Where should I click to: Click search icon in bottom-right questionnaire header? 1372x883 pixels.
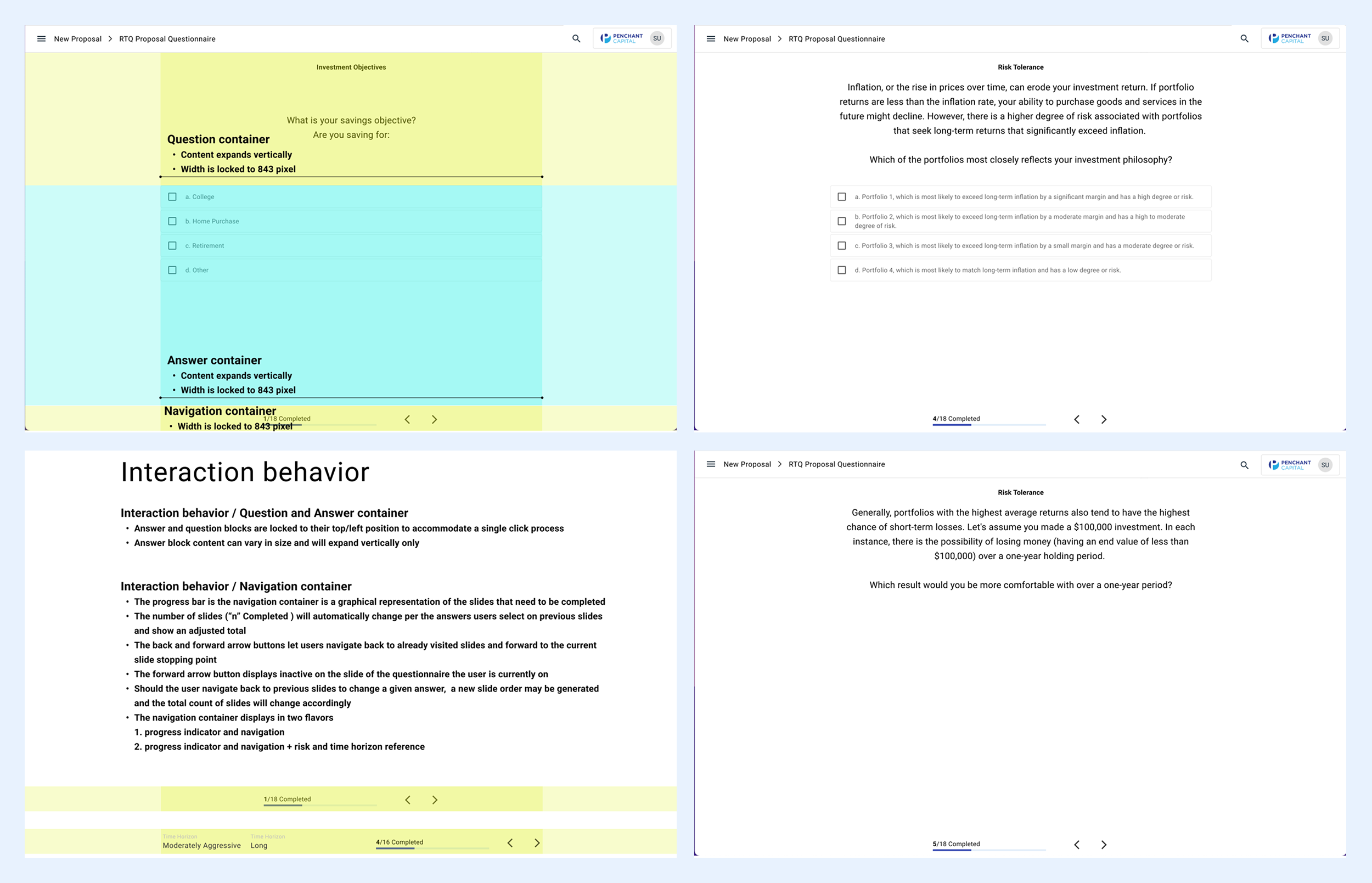coord(1244,465)
